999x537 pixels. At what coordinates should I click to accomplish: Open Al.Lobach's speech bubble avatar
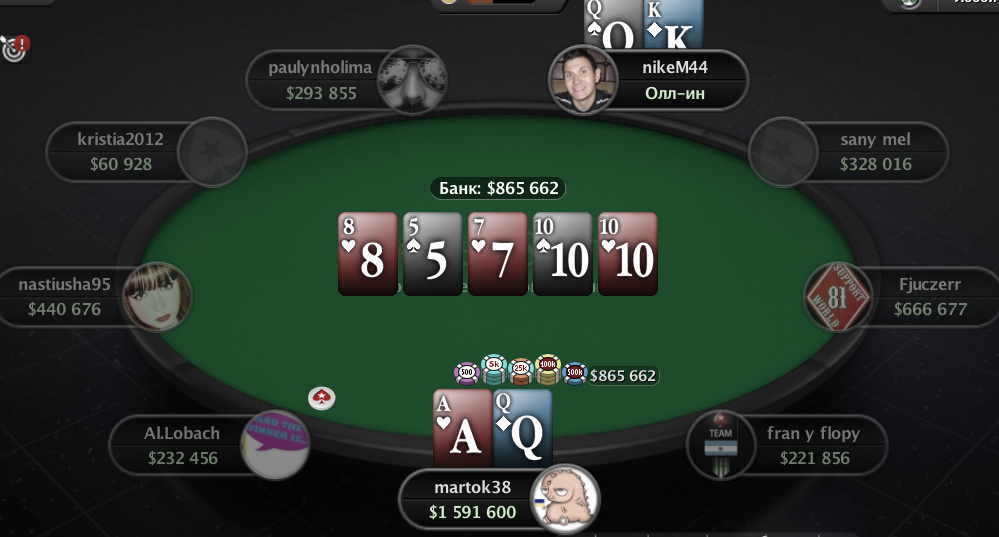click(x=275, y=445)
